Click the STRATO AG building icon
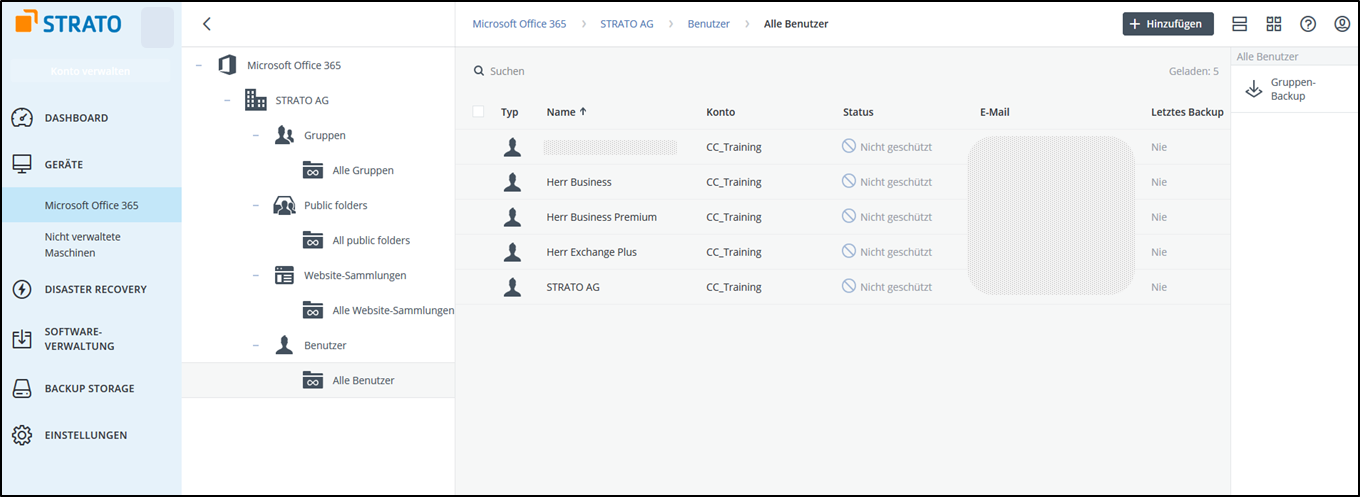This screenshot has width=1360, height=497. [256, 100]
